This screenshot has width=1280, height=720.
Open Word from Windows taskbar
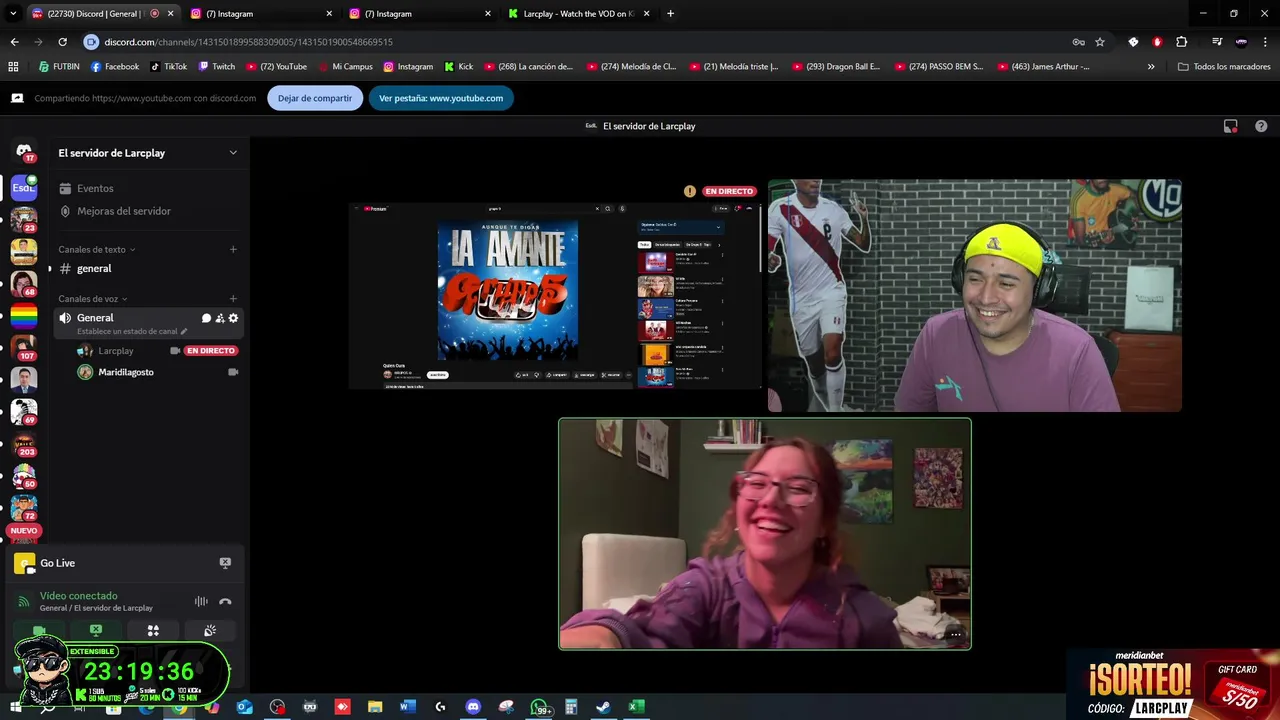pyautogui.click(x=407, y=707)
